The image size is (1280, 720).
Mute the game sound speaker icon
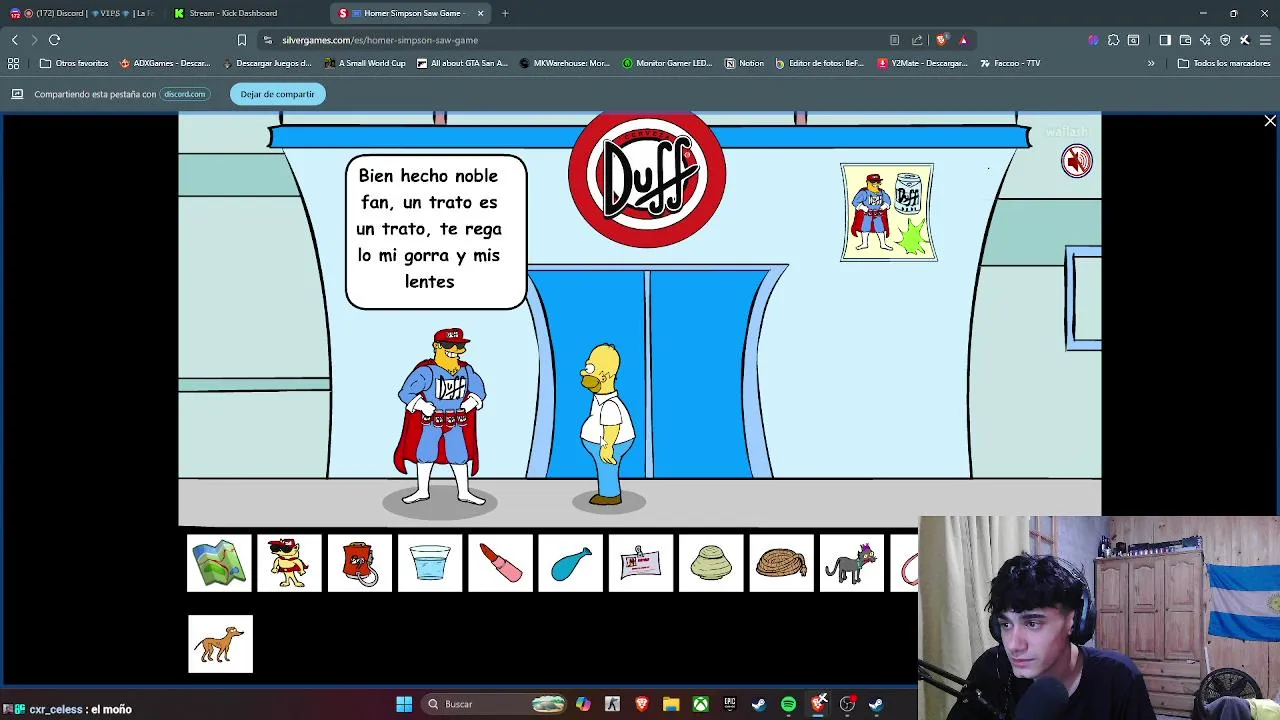coord(1077,161)
